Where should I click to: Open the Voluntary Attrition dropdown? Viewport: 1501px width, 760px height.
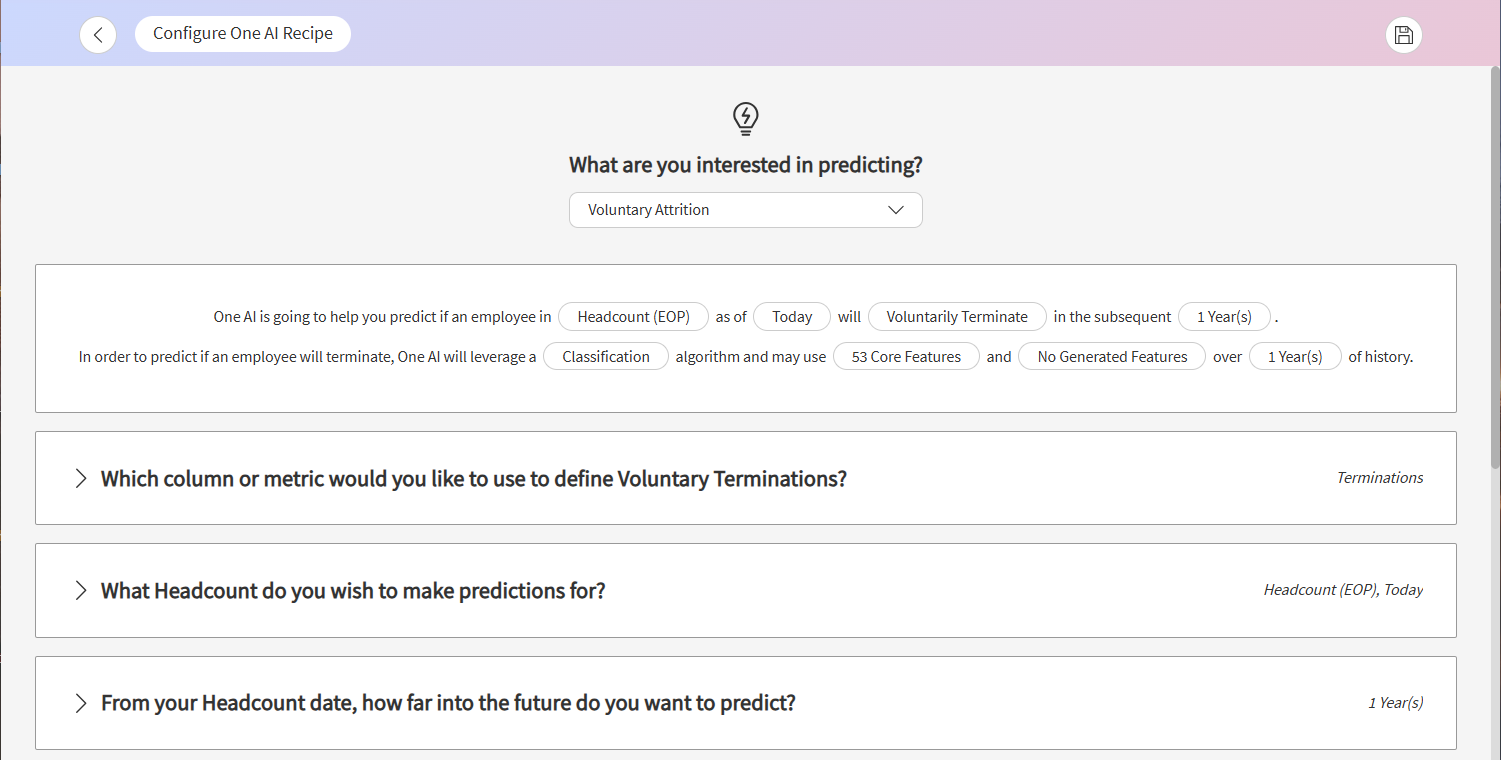746,210
